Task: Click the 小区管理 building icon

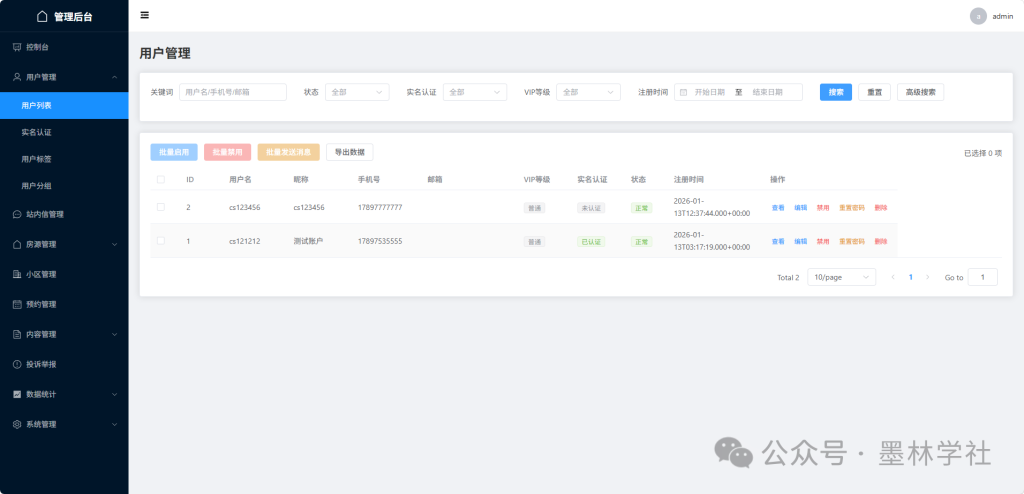Action: click(17, 274)
